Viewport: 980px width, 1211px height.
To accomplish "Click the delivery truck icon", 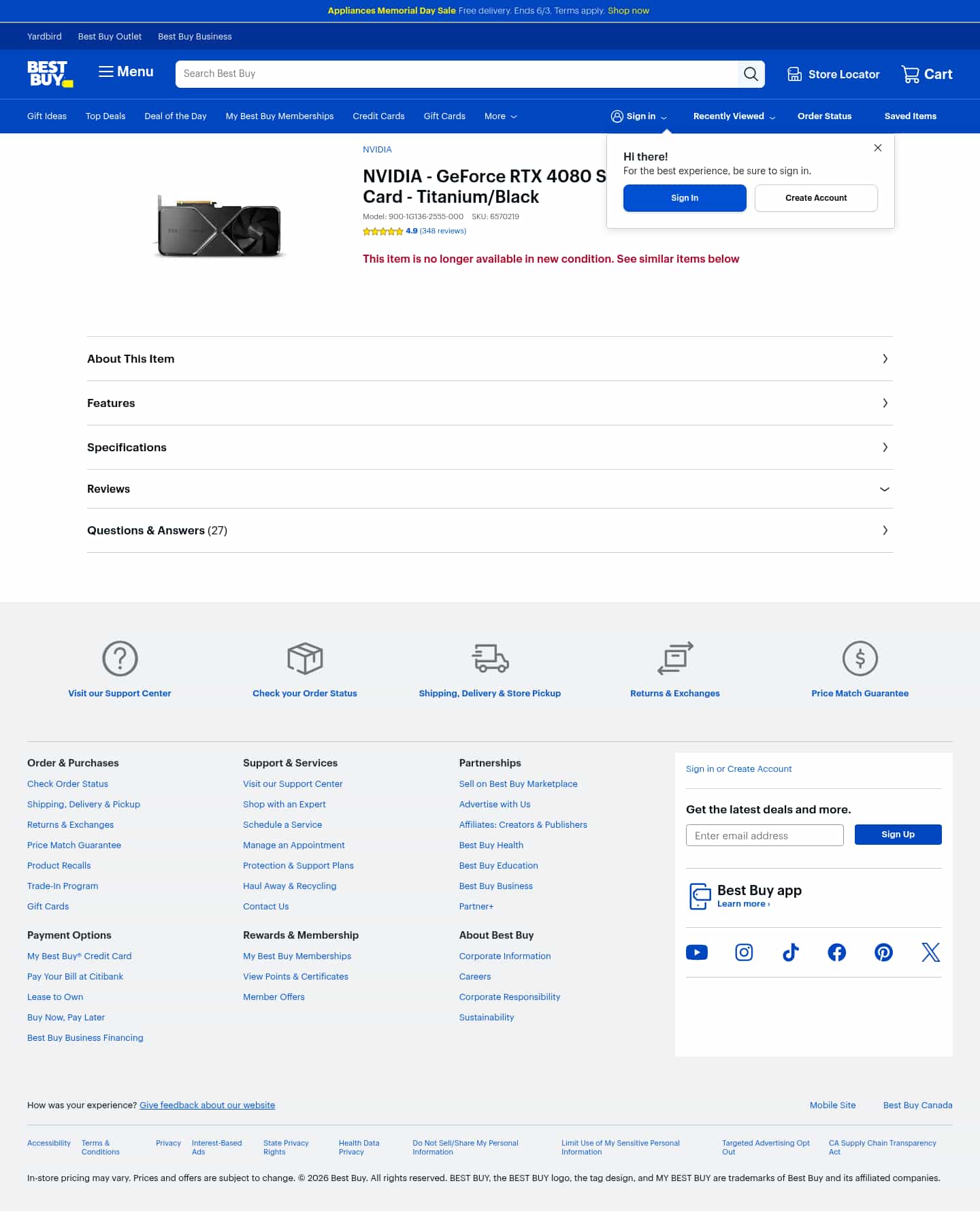I will (x=490, y=658).
